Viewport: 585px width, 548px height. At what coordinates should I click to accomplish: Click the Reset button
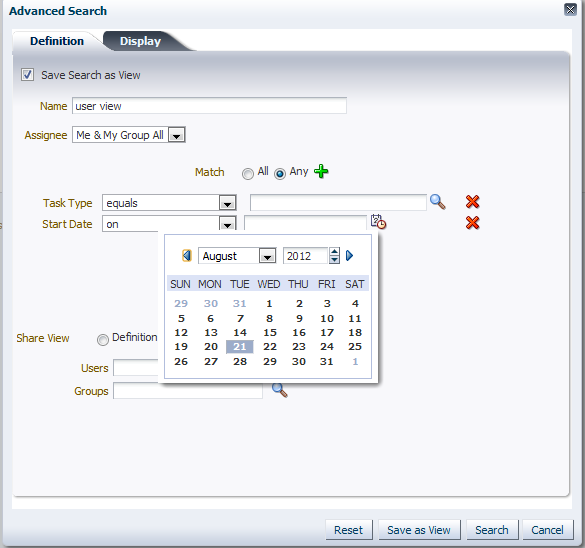[x=348, y=530]
